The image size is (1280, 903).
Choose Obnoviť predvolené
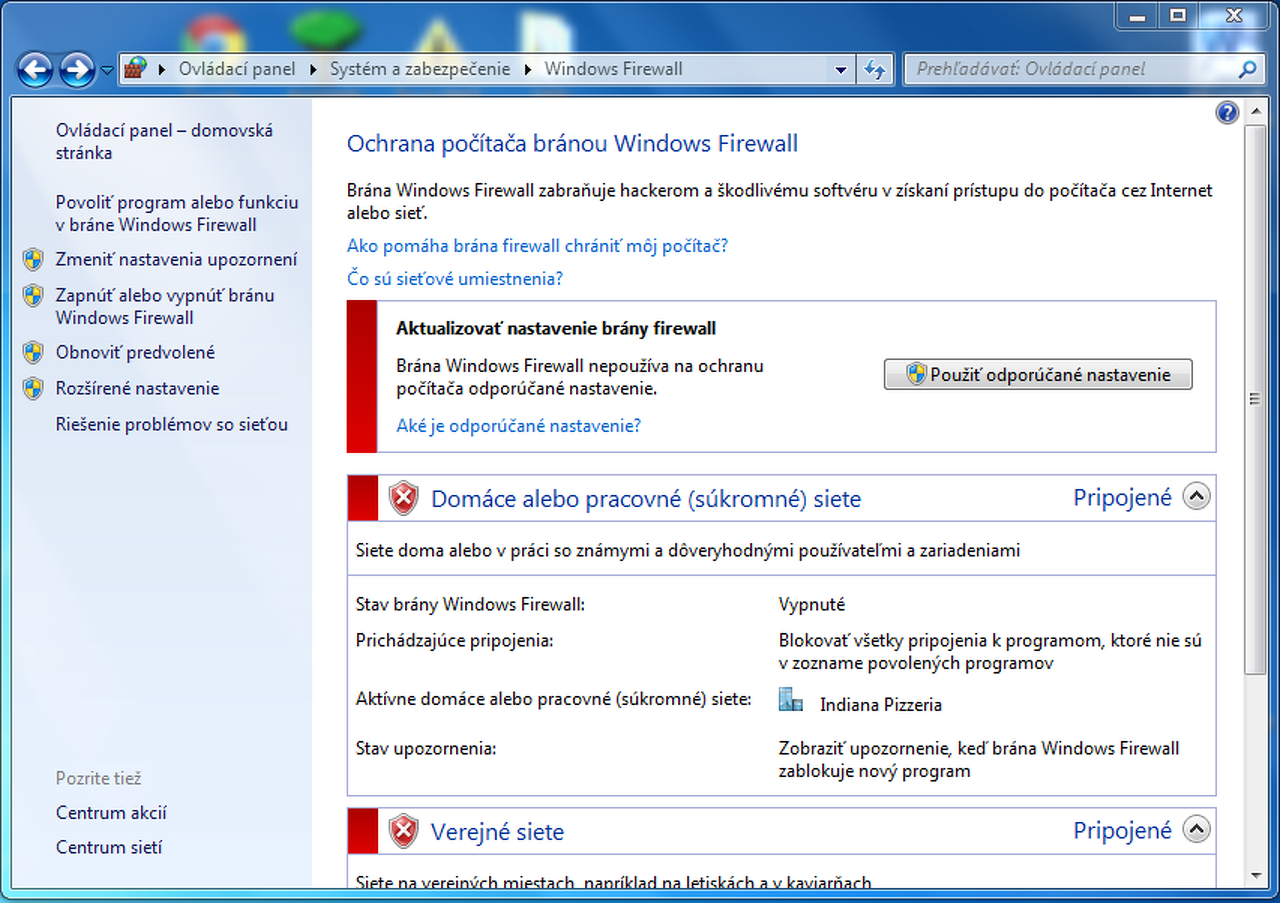tap(135, 352)
